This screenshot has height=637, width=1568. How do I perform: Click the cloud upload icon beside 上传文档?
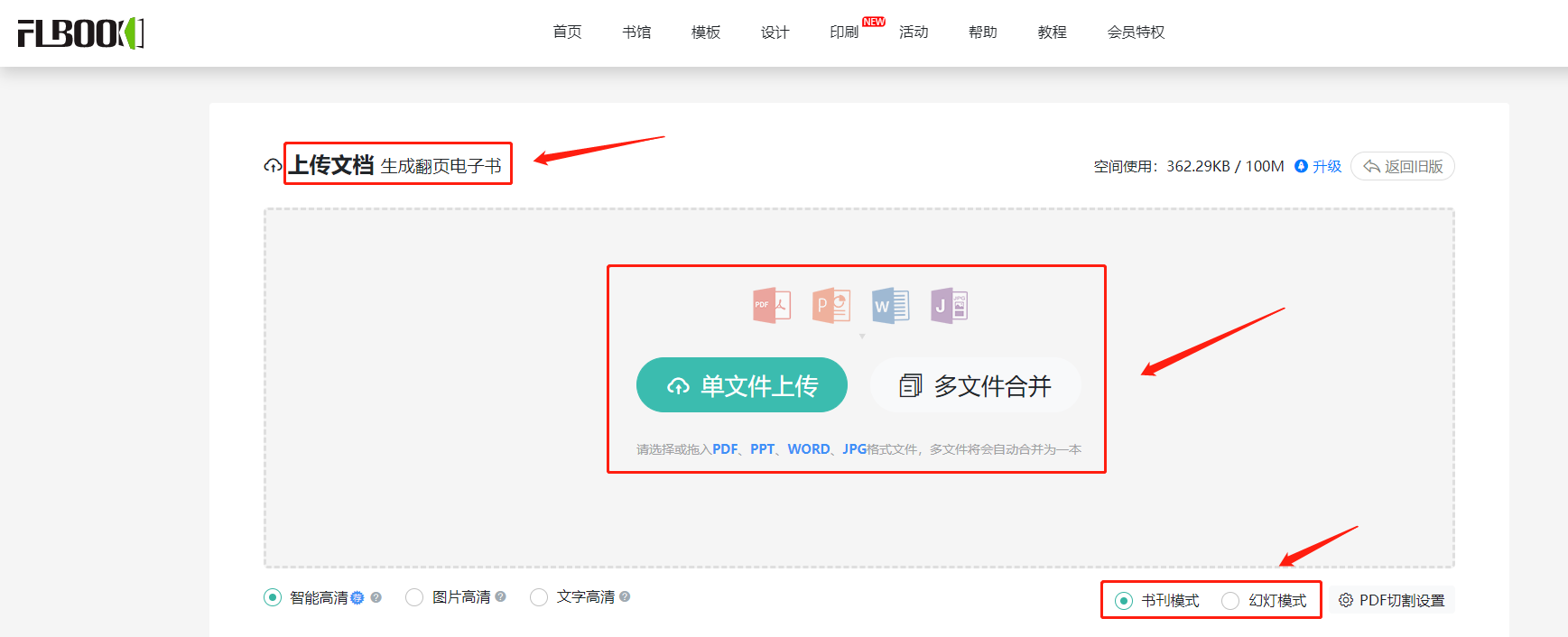(273, 166)
